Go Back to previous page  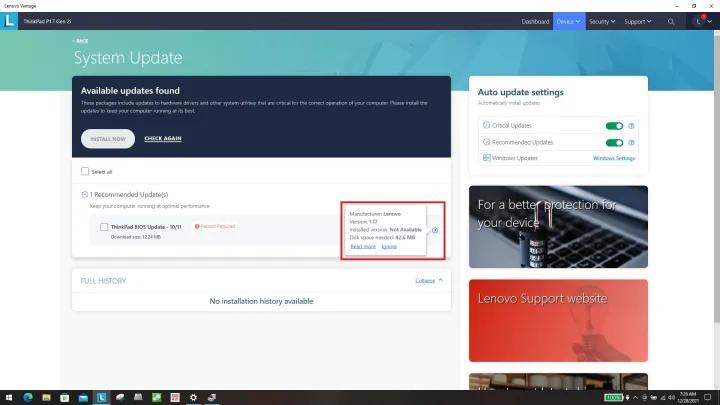[x=80, y=41]
